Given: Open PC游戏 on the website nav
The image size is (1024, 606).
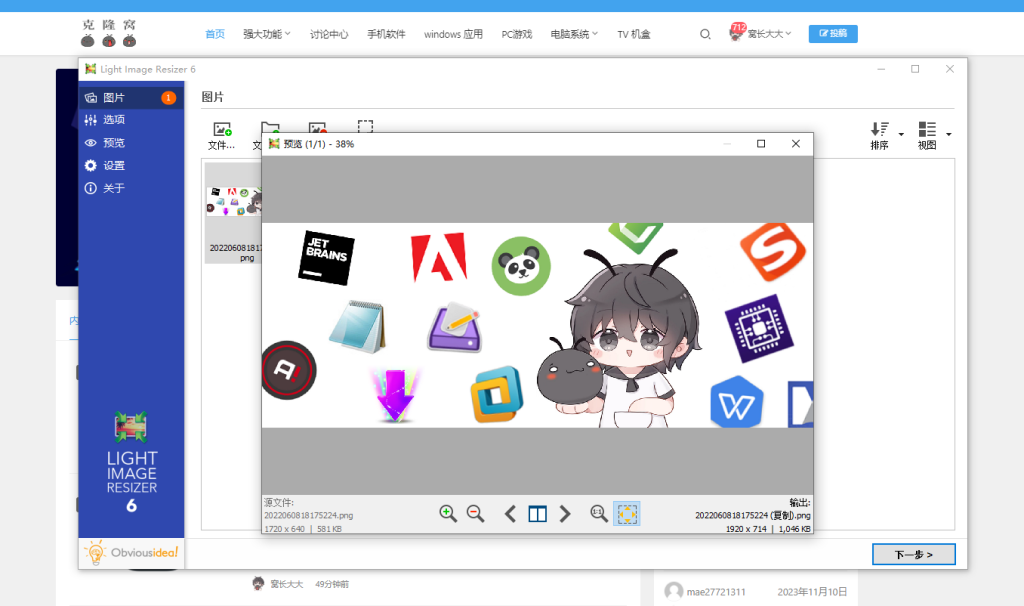Looking at the screenshot, I should coord(517,34).
